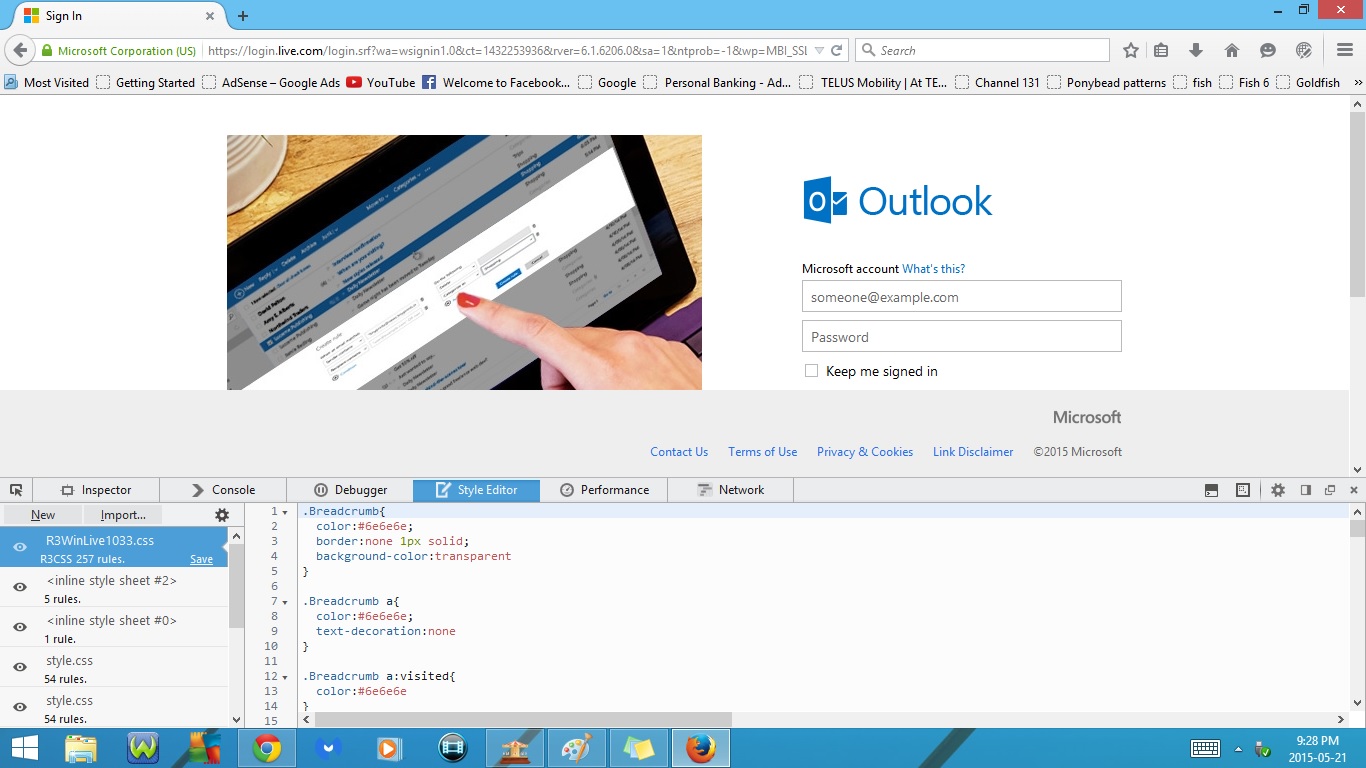Collapse the .Breadcrumb rule fold arrow at line 1
The width and height of the screenshot is (1366, 768).
[x=285, y=512]
